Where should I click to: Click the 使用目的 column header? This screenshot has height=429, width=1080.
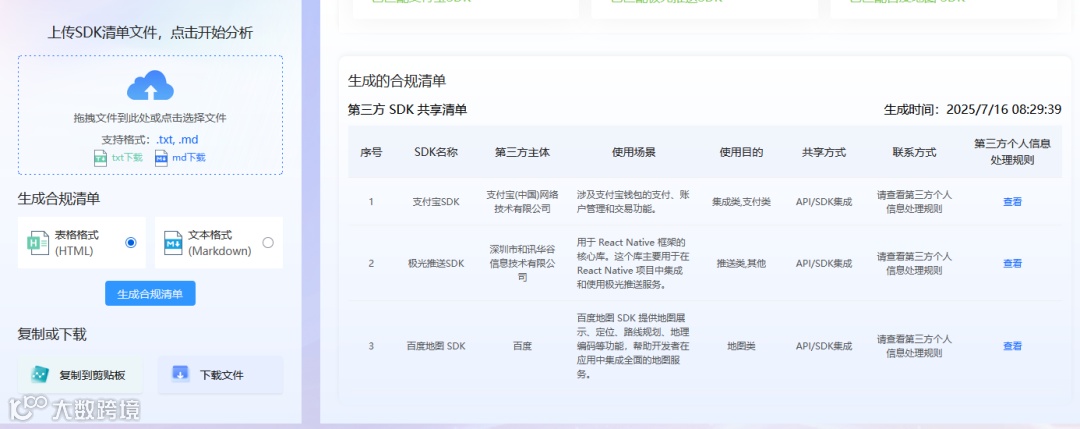[741, 152]
